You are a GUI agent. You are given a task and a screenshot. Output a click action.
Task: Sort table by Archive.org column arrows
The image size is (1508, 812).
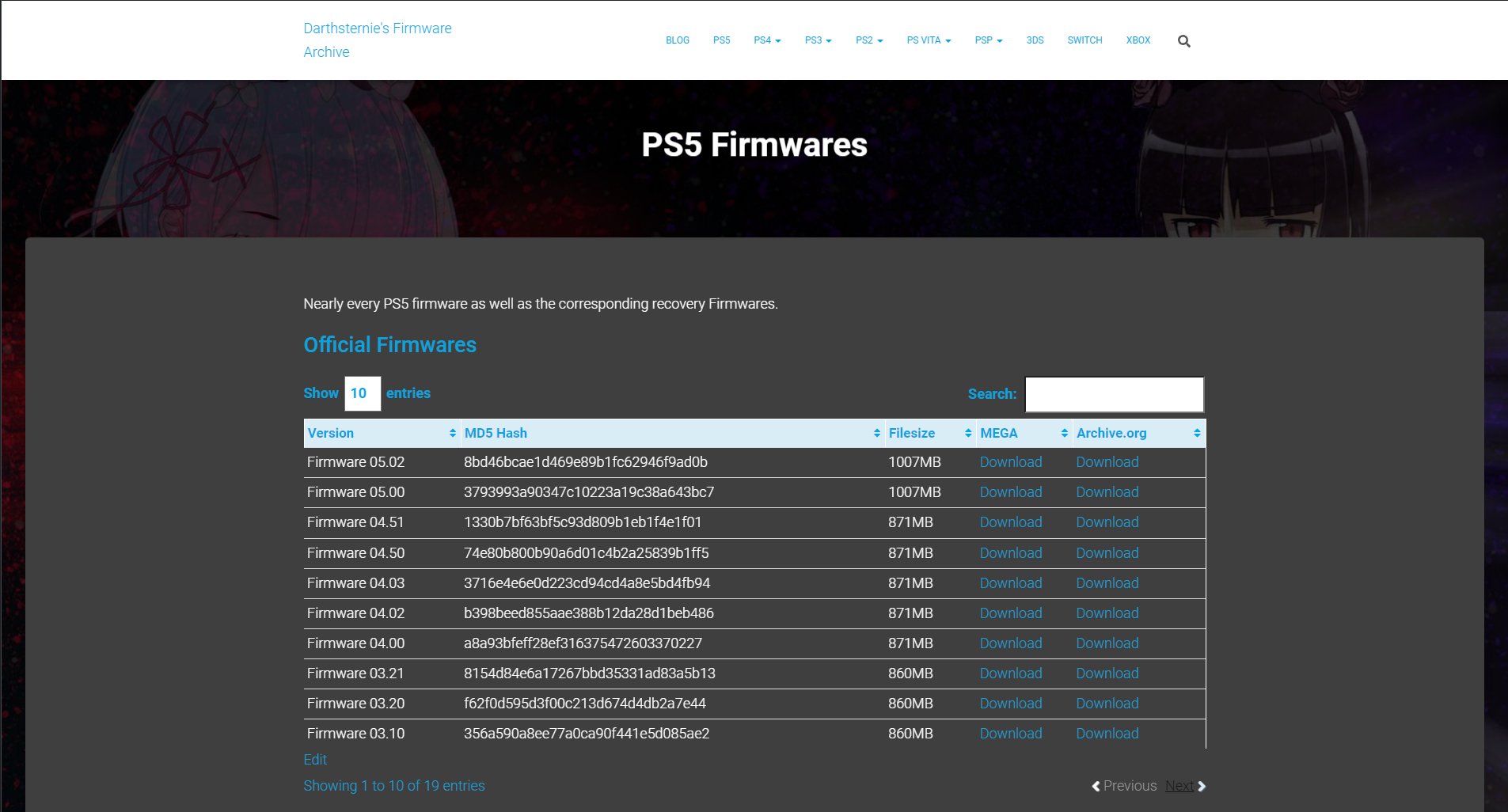(x=1197, y=433)
